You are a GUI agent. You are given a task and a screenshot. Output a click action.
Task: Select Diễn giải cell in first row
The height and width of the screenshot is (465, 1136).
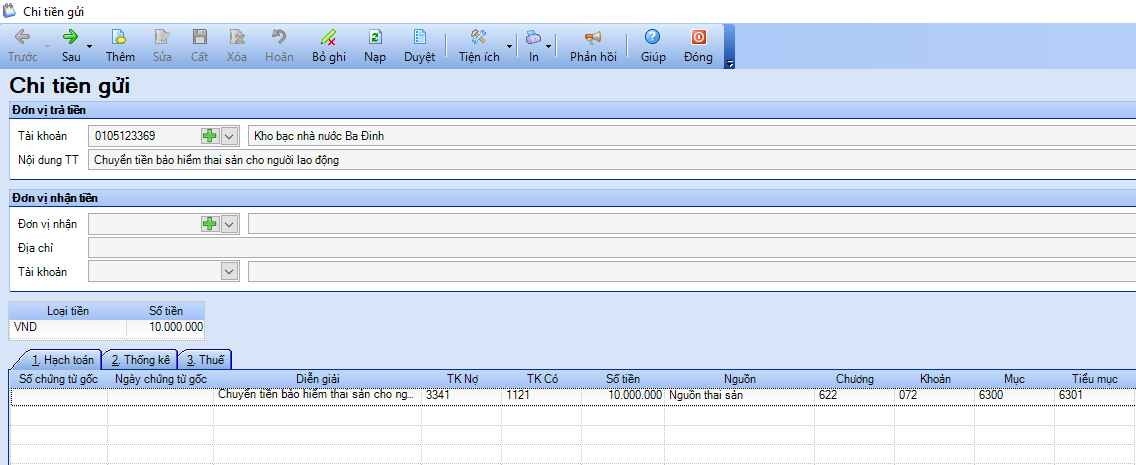(x=317, y=395)
